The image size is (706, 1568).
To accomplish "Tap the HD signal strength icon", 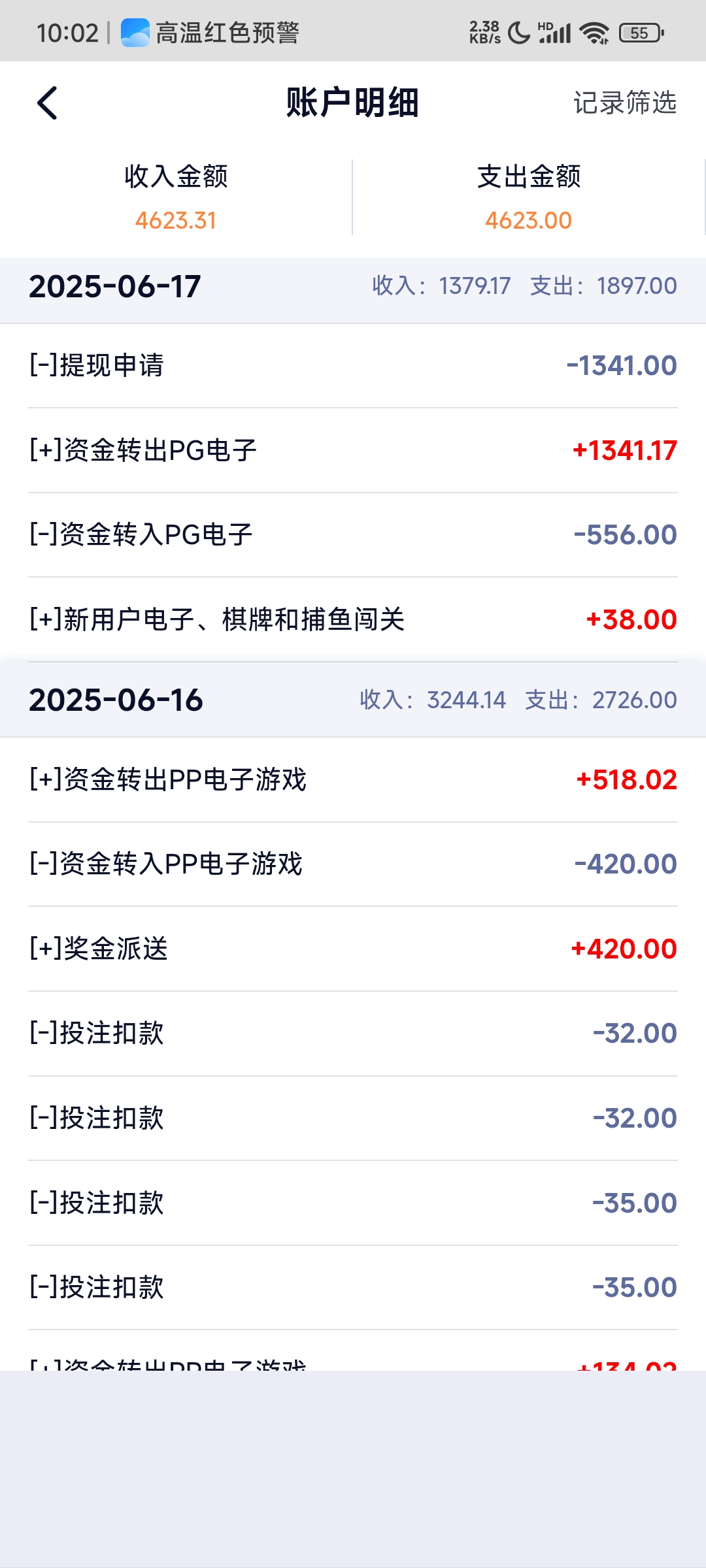I will point(554,33).
